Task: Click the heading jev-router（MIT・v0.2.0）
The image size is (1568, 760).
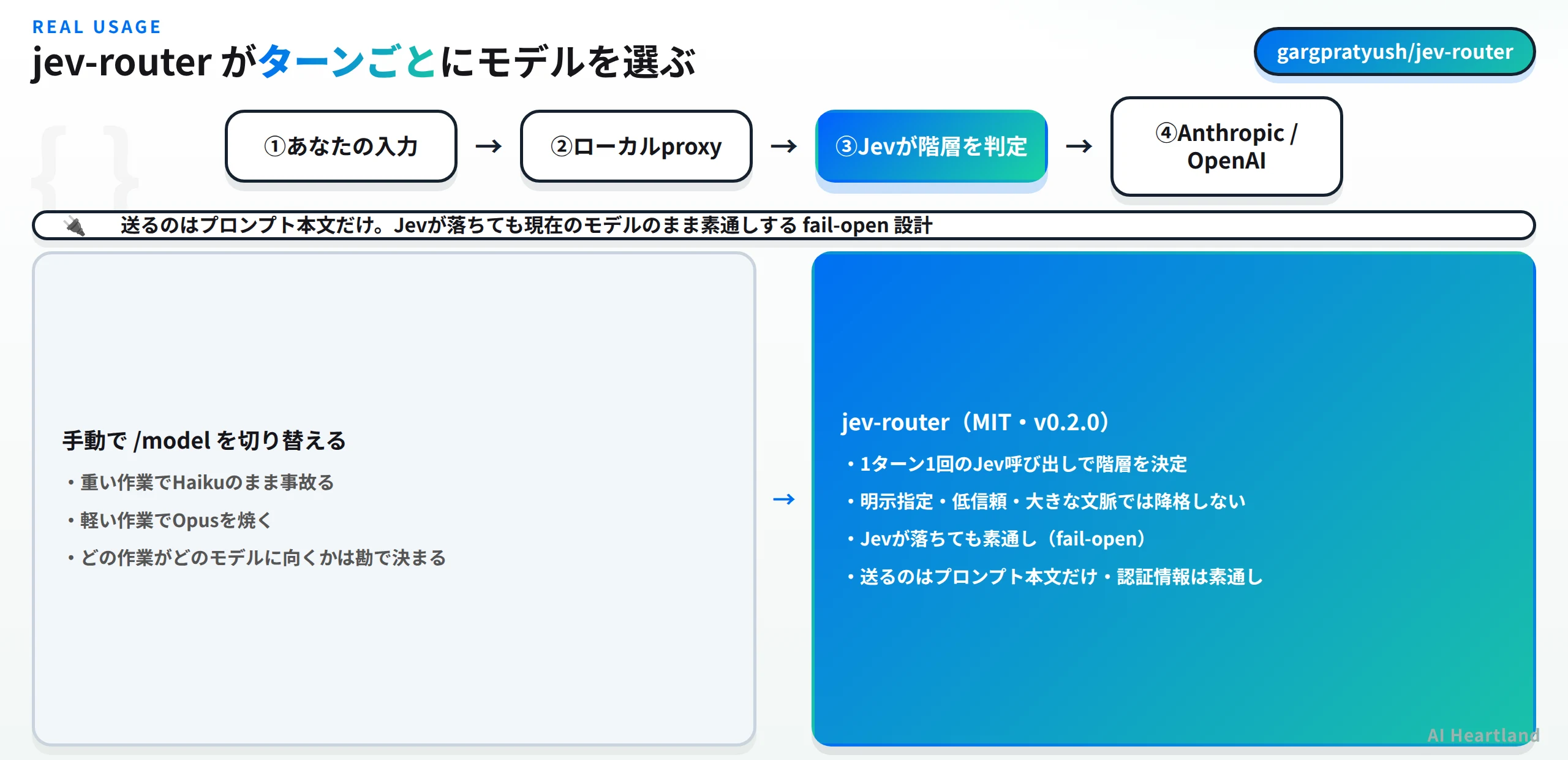Action: [975, 422]
